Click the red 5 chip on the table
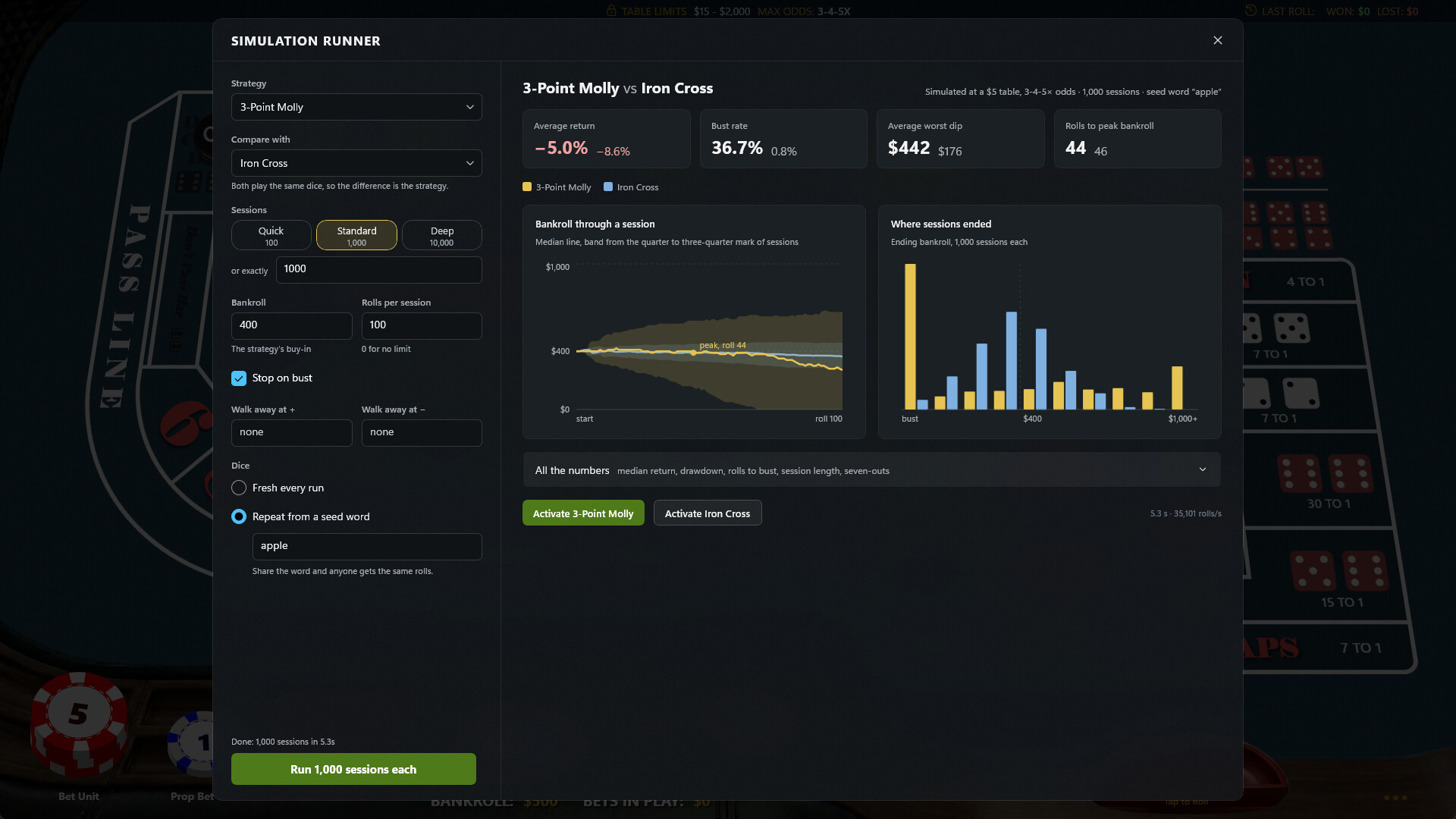 [x=79, y=724]
